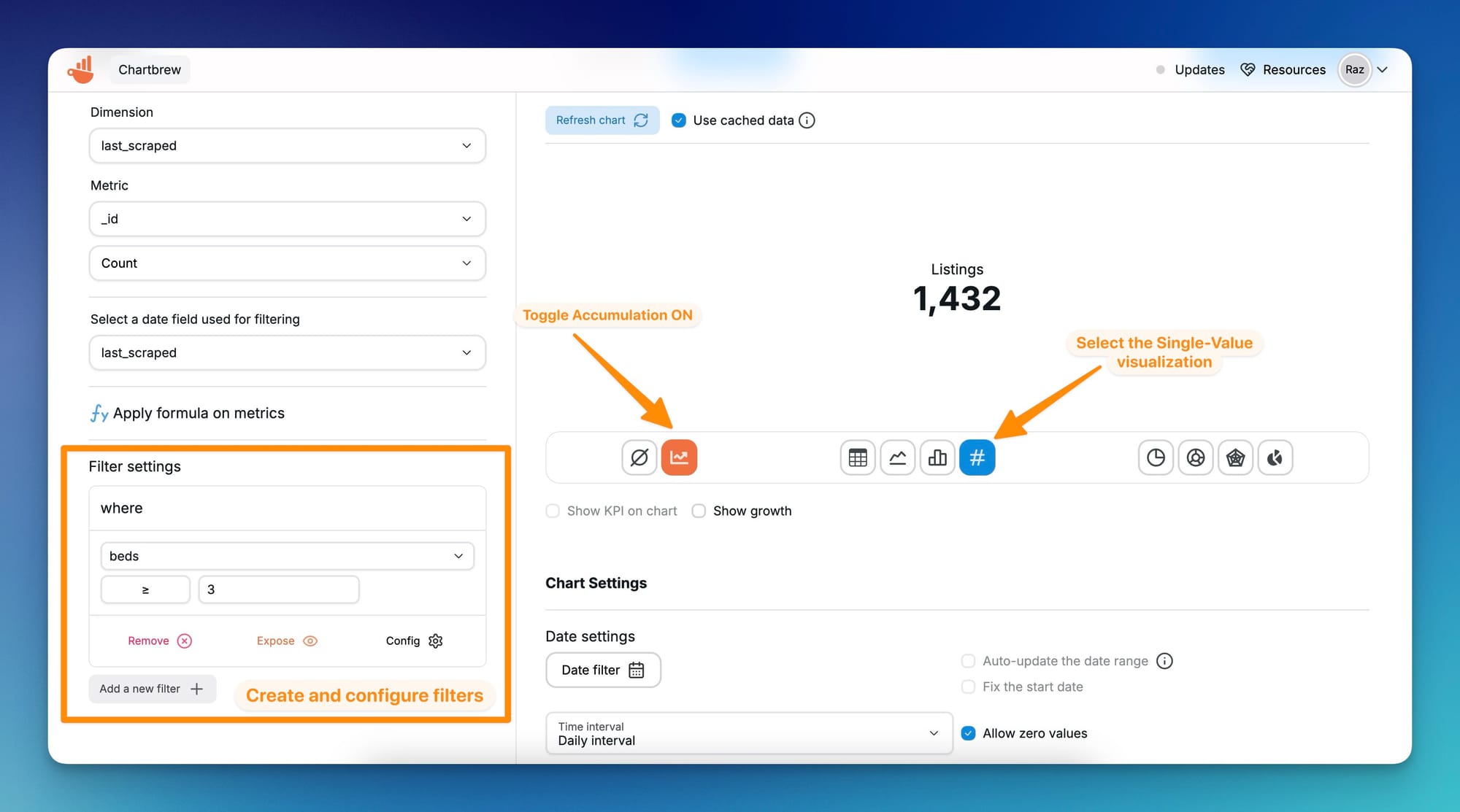Turn on Show KPI on chart

(553, 511)
